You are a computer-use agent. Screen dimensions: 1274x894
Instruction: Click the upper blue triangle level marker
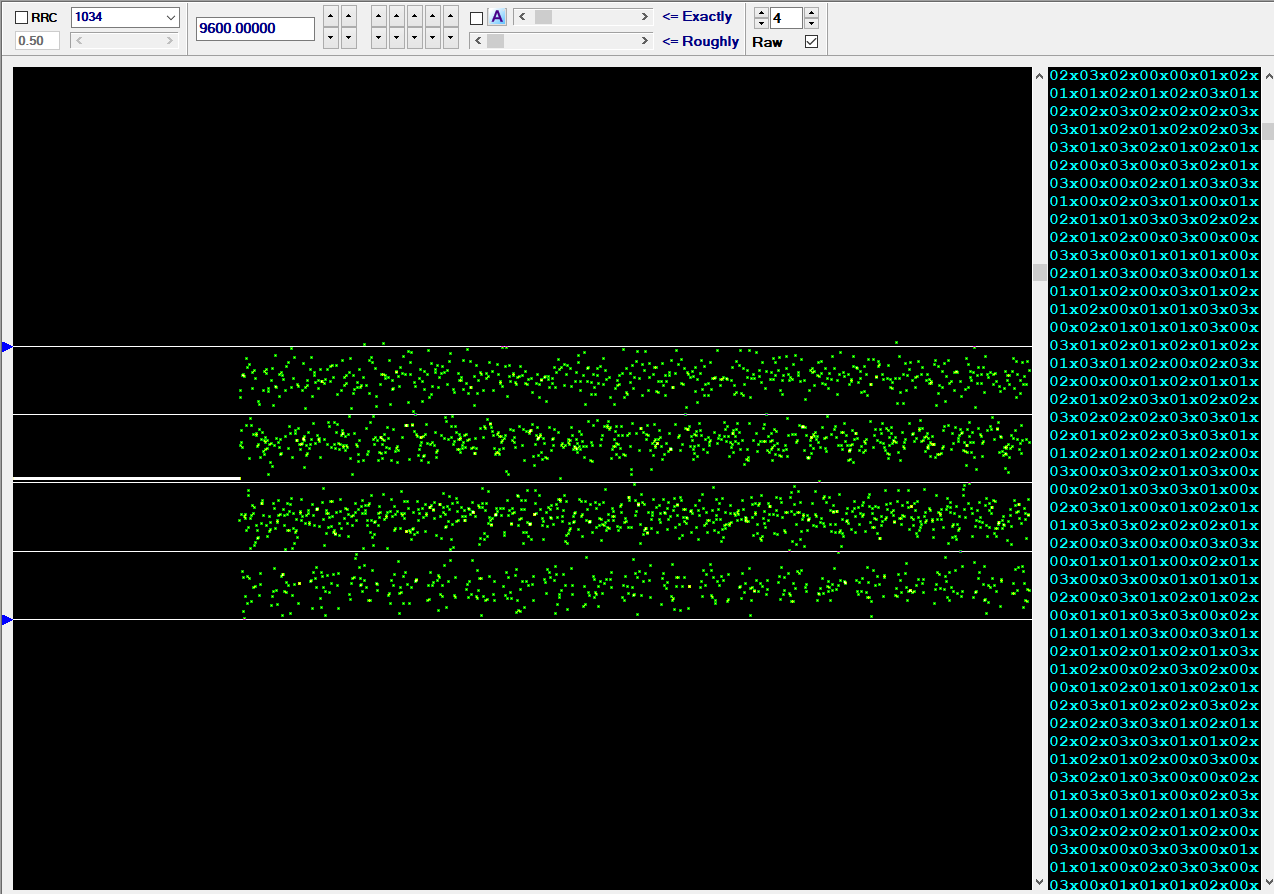pos(7,347)
